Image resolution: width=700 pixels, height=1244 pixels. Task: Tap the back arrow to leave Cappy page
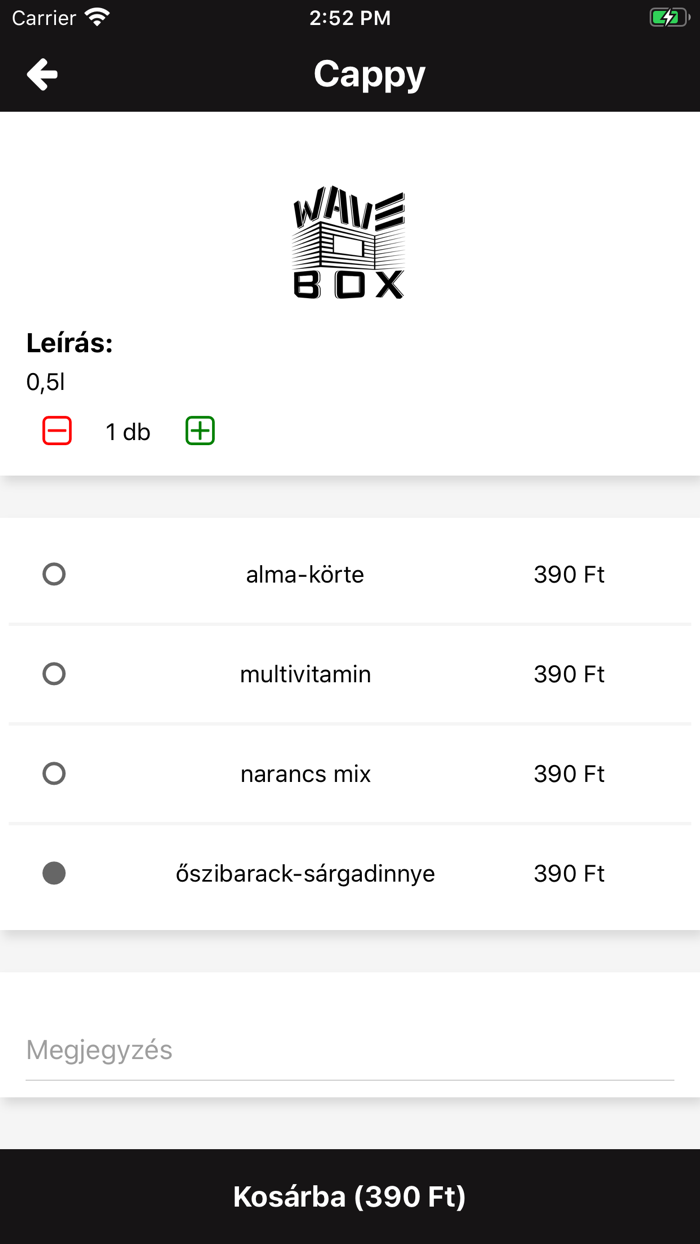point(41,73)
